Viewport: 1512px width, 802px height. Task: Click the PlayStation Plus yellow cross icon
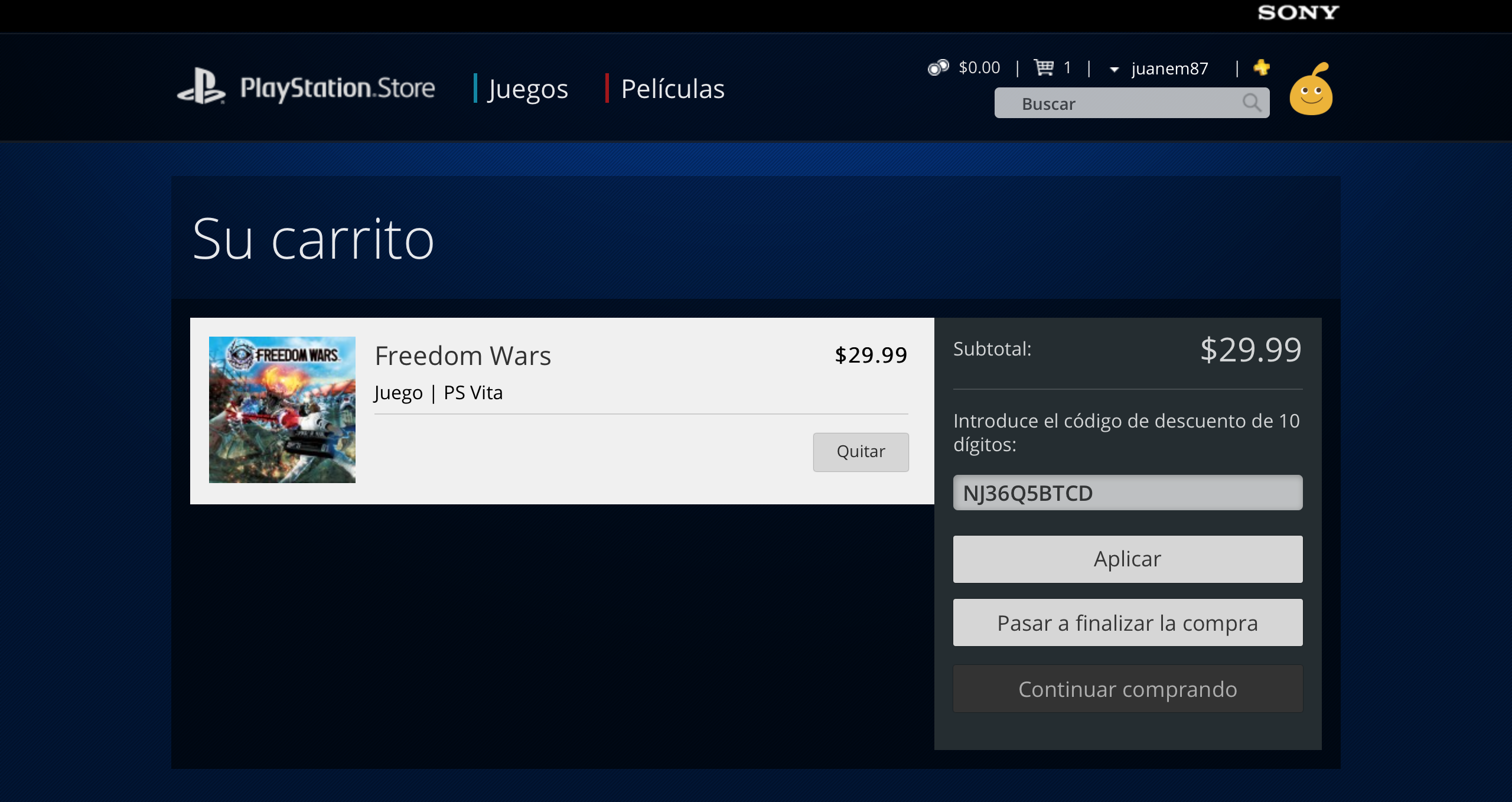point(1262,67)
